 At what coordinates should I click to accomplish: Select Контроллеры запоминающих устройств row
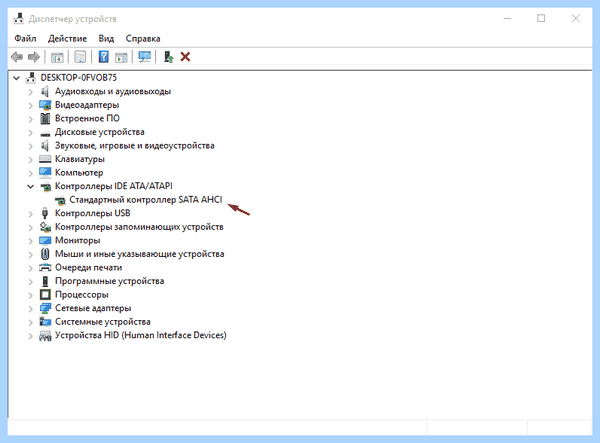coord(139,227)
